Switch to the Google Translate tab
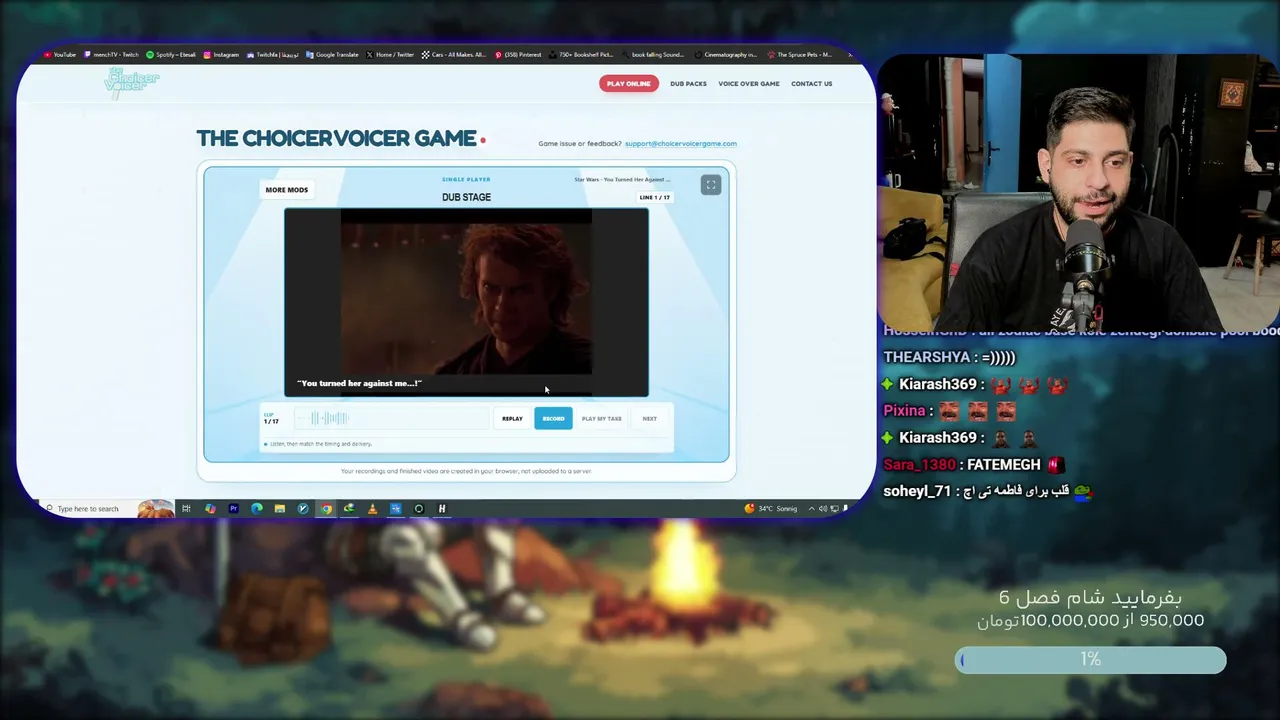Screen dimensions: 1280x720 click(x=332, y=55)
